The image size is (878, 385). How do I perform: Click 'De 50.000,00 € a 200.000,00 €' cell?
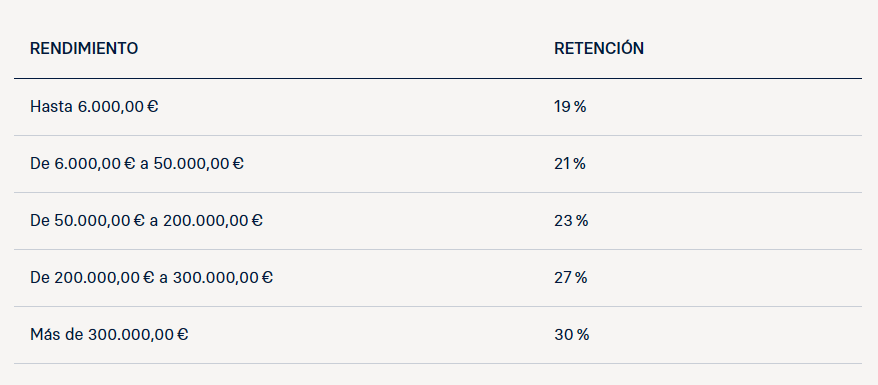pos(146,220)
